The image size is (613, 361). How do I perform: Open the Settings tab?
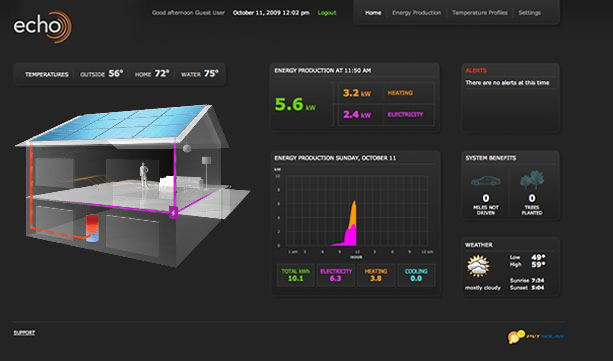529,13
